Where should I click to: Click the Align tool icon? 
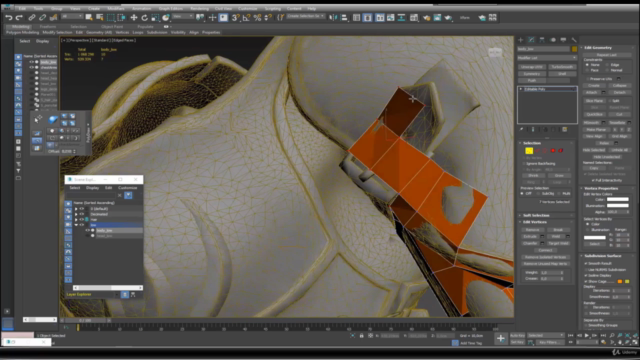pos(344,18)
